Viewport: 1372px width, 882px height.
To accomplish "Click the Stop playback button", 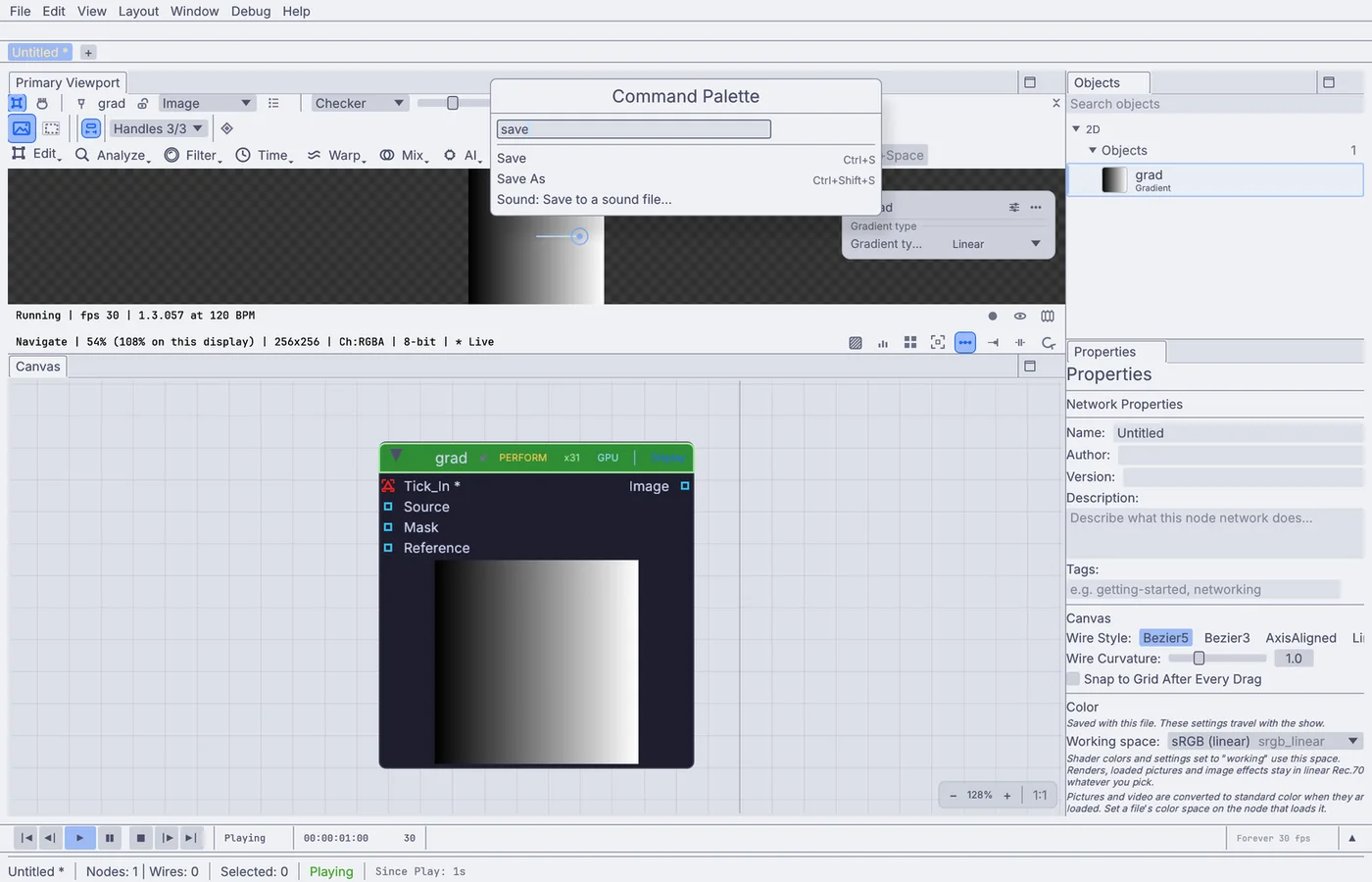I will 140,838.
